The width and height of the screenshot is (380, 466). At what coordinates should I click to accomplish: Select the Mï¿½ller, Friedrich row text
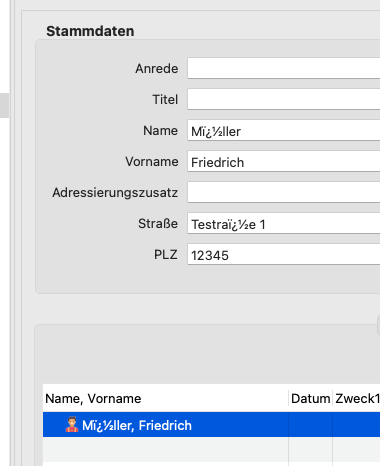[137, 425]
